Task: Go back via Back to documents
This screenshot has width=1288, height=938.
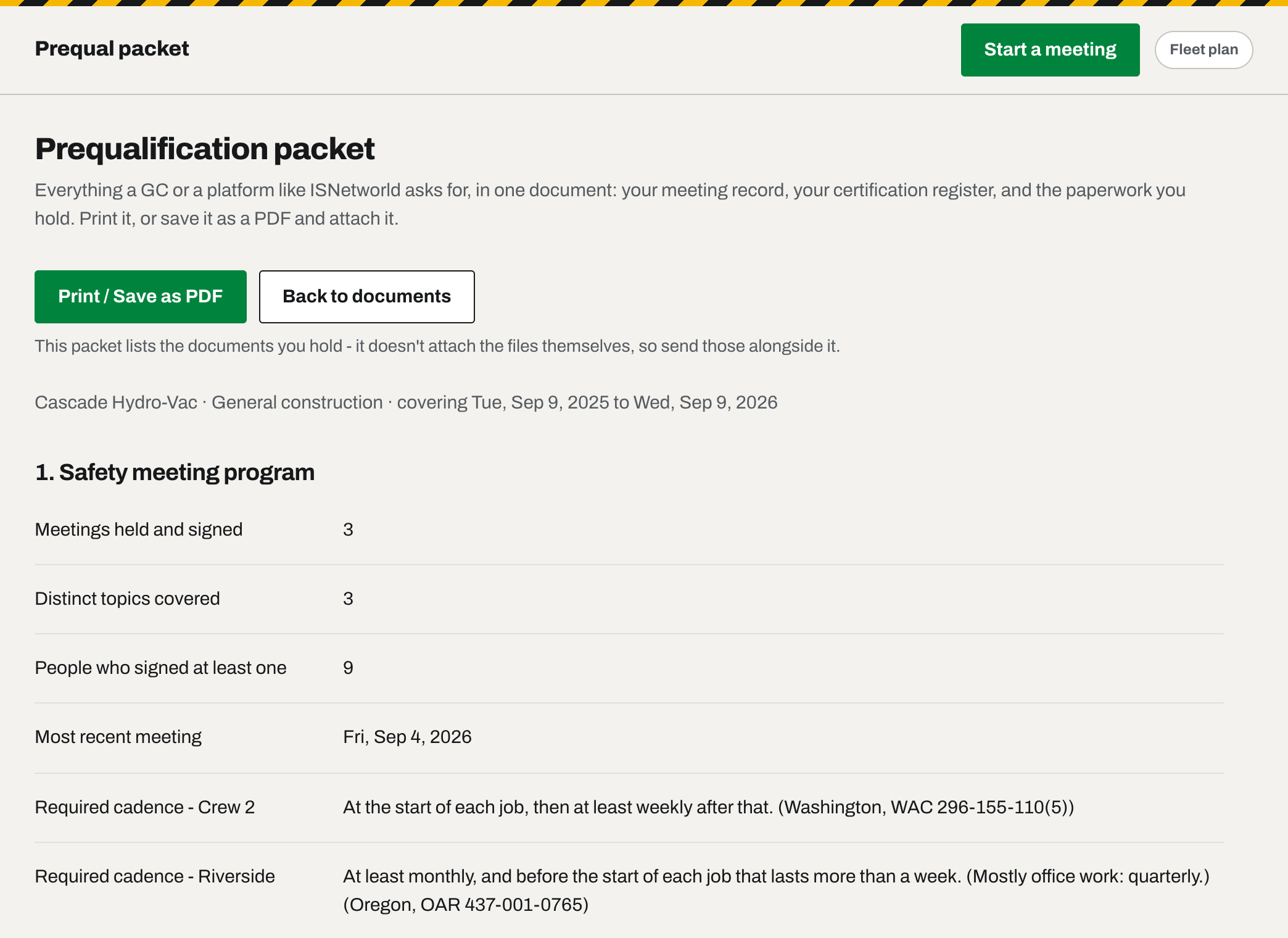Action: (x=367, y=297)
